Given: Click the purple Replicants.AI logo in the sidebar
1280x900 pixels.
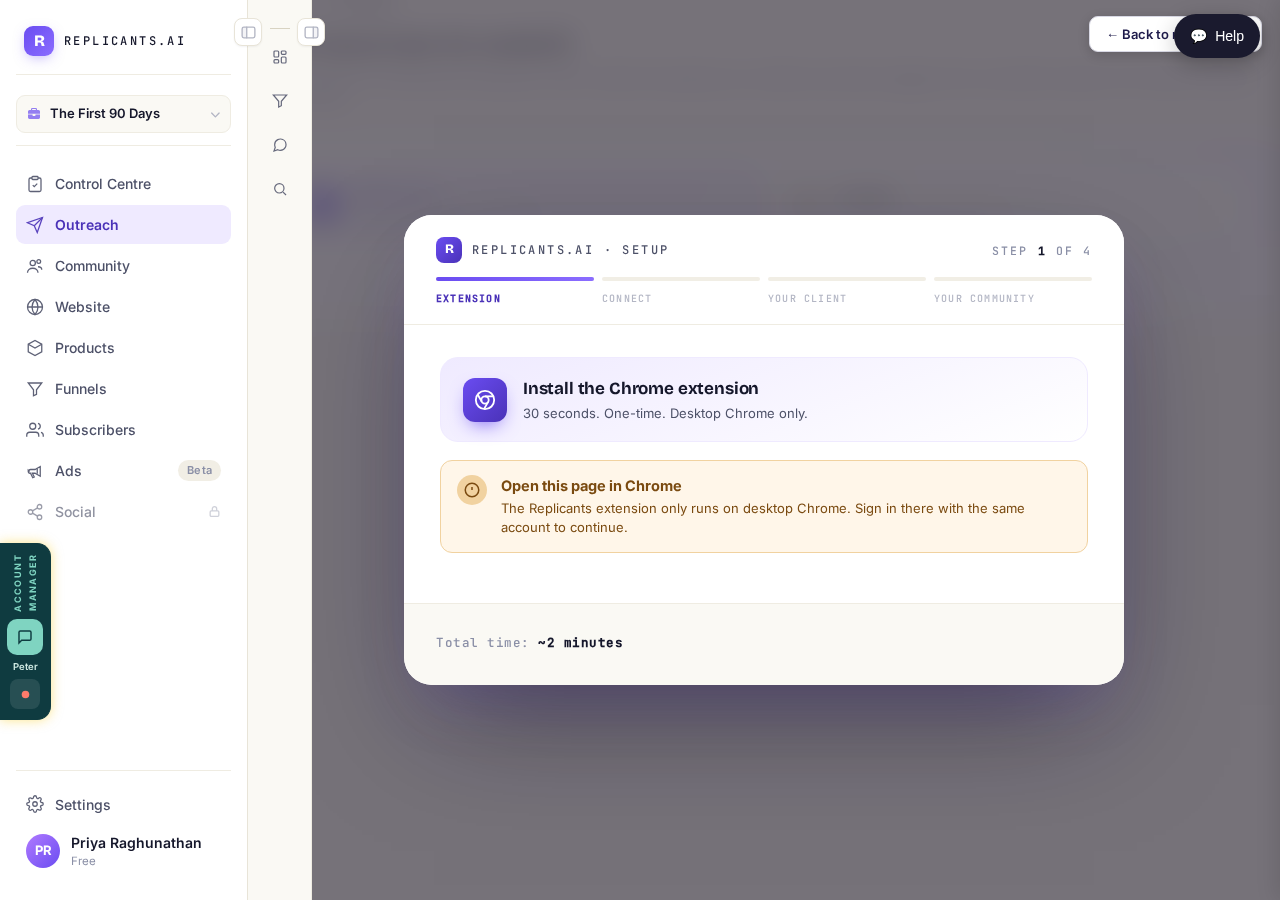Looking at the screenshot, I should (x=39, y=41).
